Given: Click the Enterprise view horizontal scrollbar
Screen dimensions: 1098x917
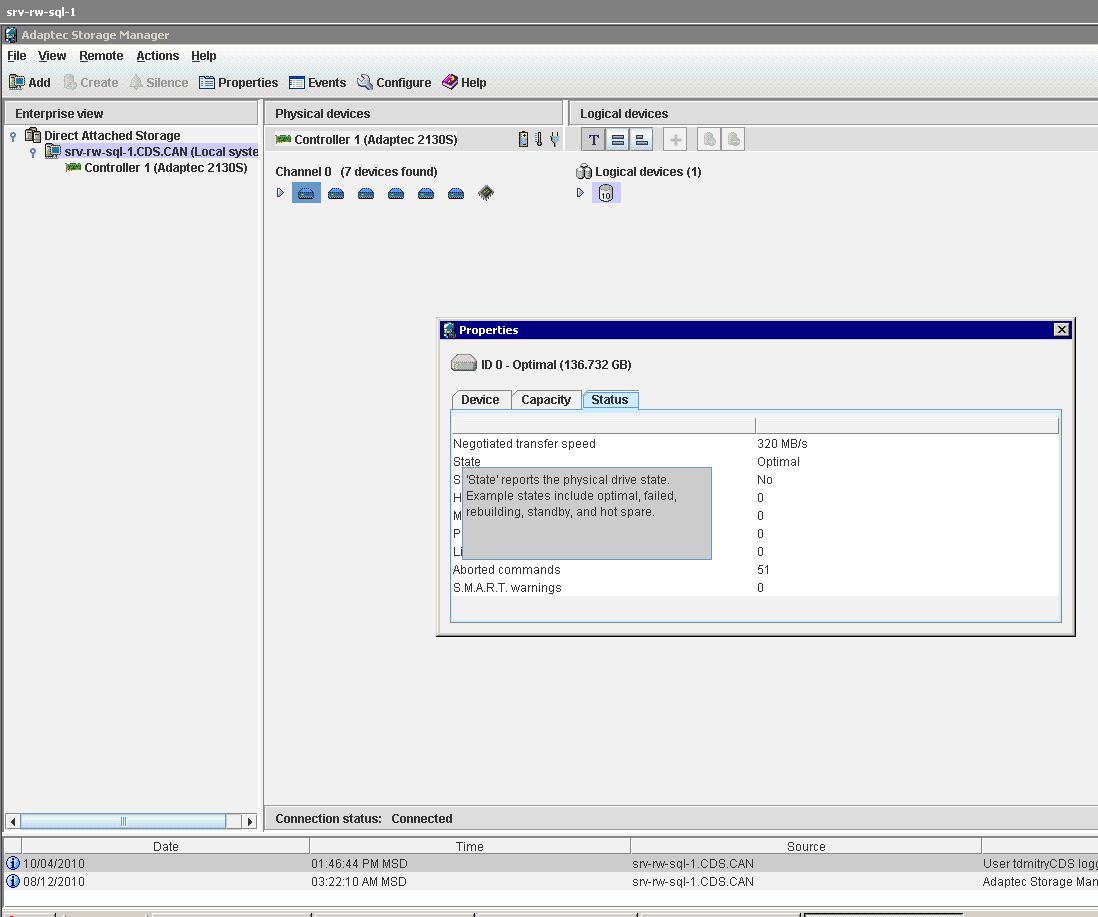Looking at the screenshot, I should click(x=131, y=821).
